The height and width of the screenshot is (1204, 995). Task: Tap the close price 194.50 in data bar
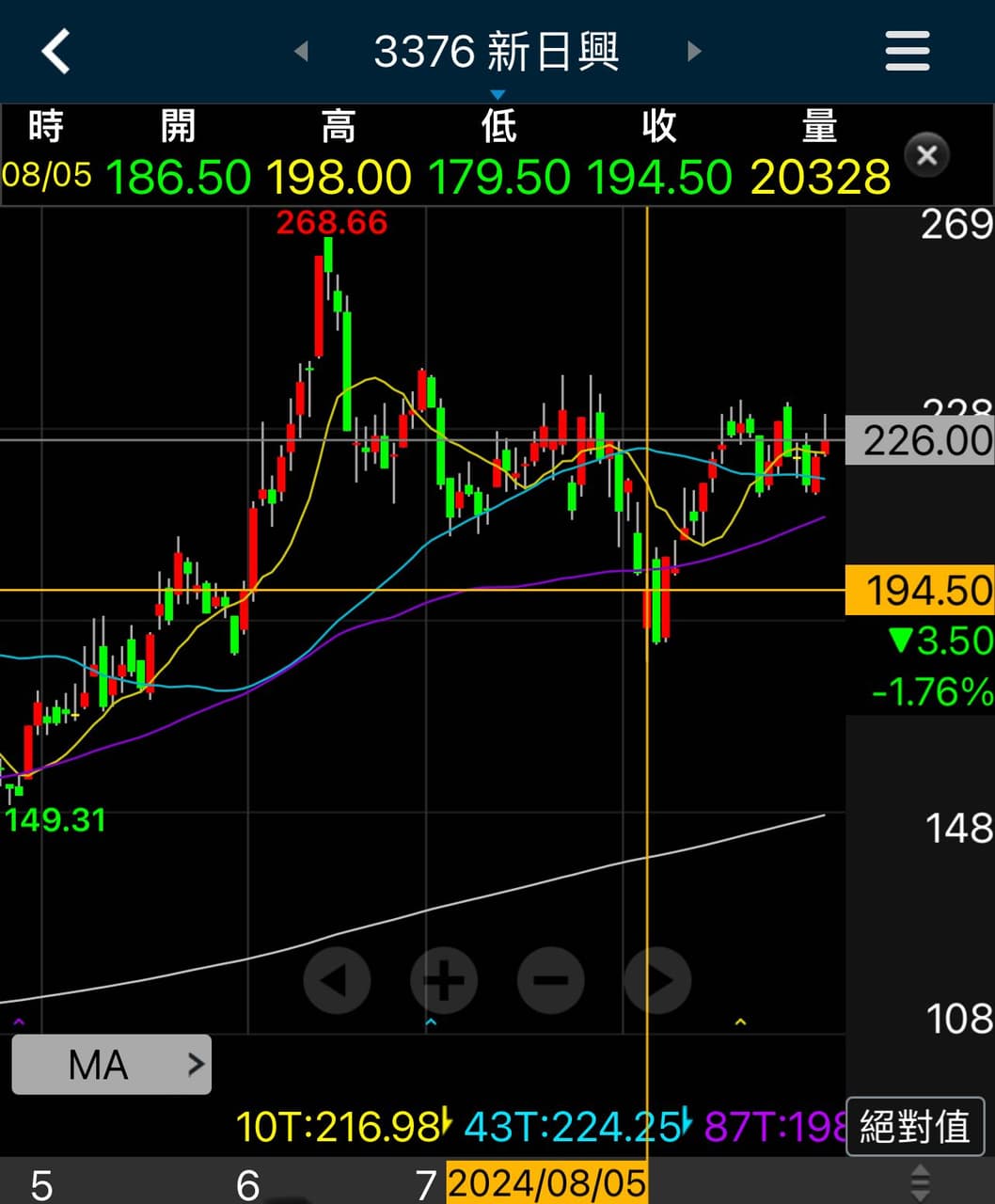point(659,177)
